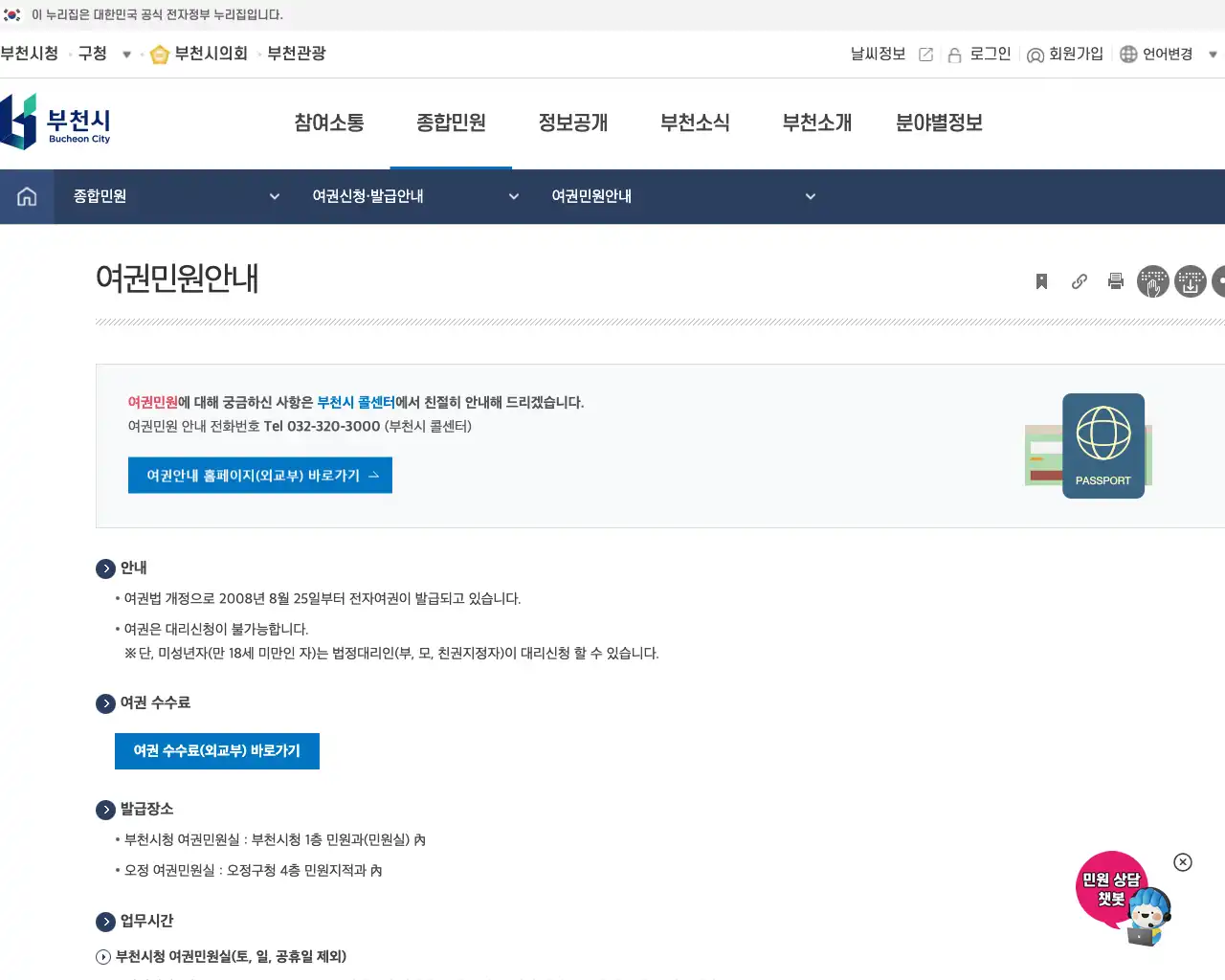The height and width of the screenshot is (980, 1225).
Task: Open the 정보공개 main menu
Action: [x=573, y=122]
